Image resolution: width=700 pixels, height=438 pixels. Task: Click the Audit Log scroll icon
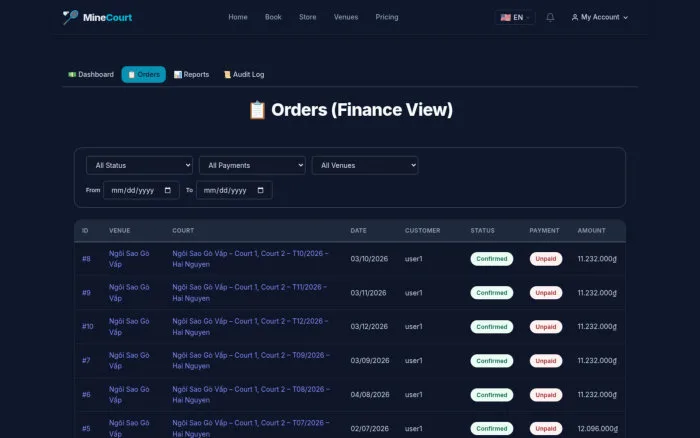[x=227, y=75]
